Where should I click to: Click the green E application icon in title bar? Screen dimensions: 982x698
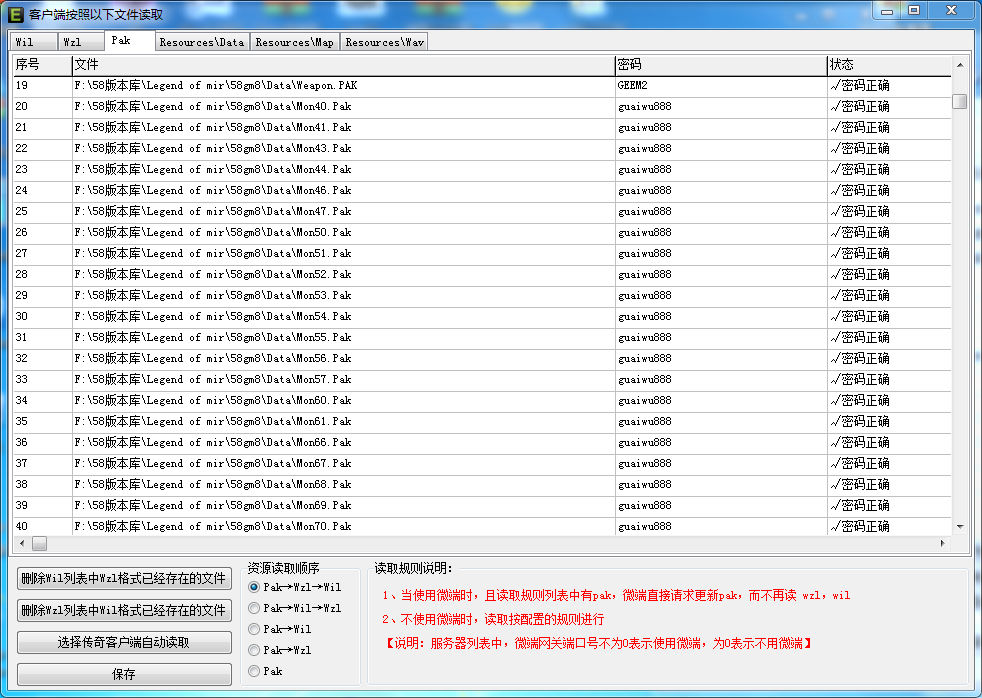pos(16,14)
